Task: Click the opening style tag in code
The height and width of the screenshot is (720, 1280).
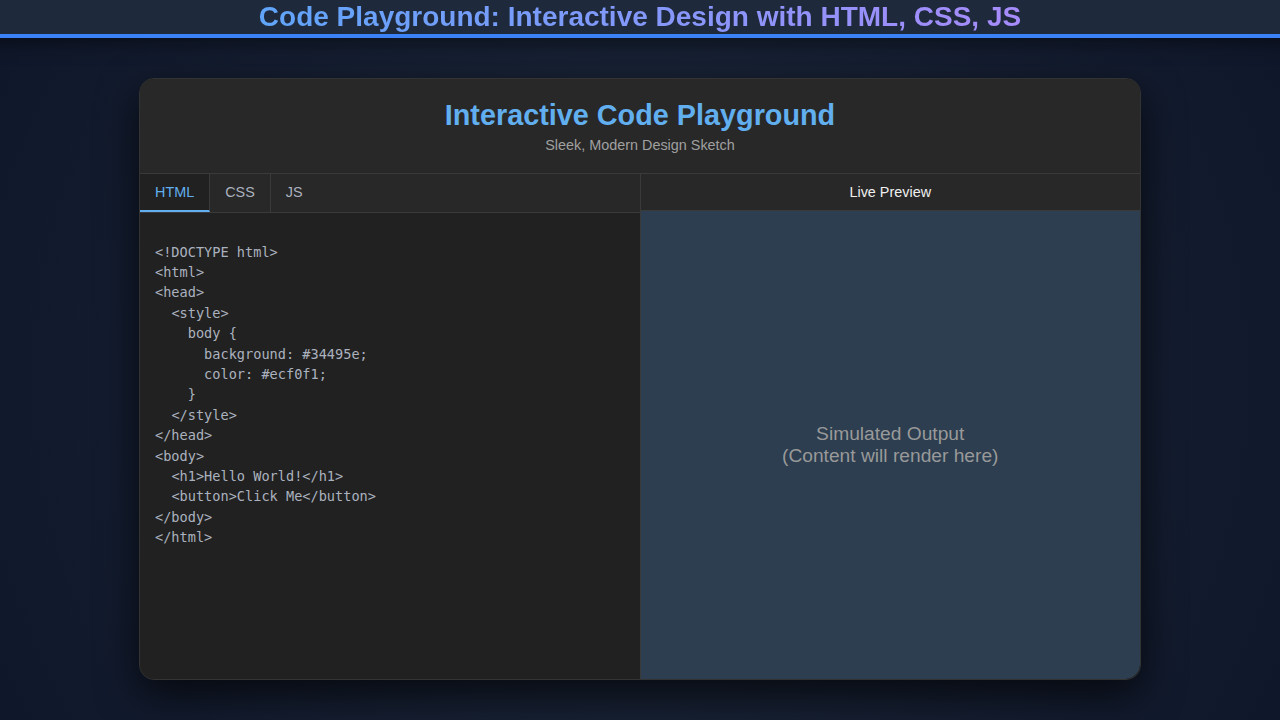Action: (x=200, y=312)
